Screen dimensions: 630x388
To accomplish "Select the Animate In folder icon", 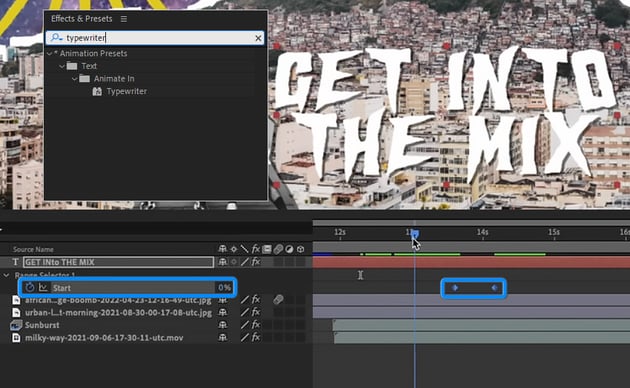I will tap(84, 78).
